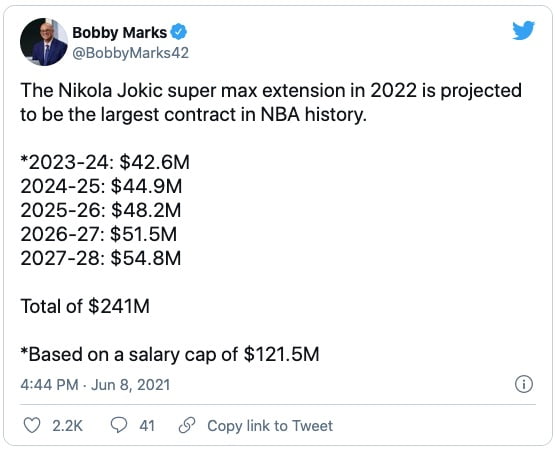Click the 2025-26: $48.2M line
555x449 pixels.
(x=101, y=210)
